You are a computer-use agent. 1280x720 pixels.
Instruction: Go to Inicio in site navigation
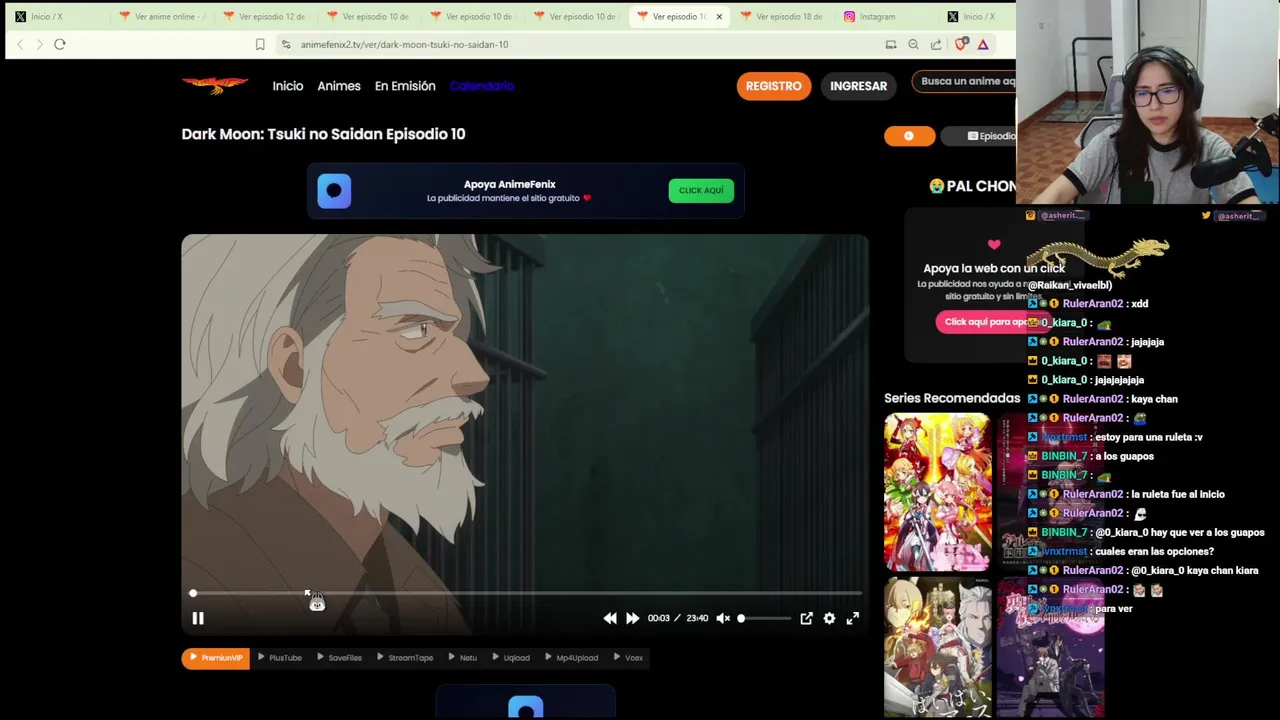click(x=288, y=86)
